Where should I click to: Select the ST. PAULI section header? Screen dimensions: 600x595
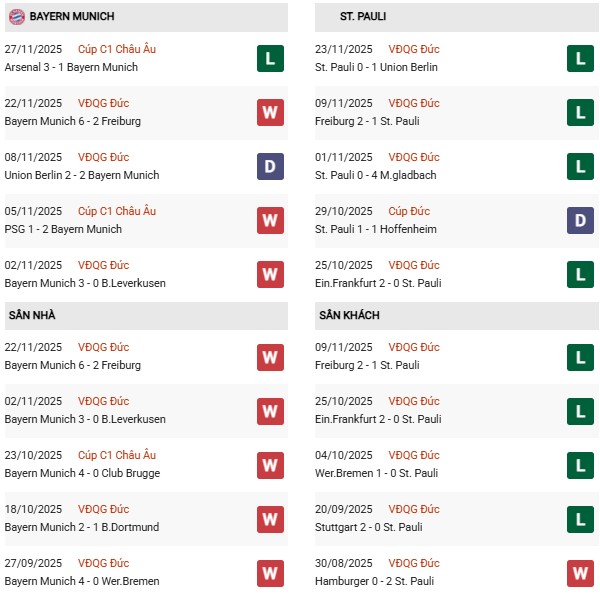[x=363, y=17]
